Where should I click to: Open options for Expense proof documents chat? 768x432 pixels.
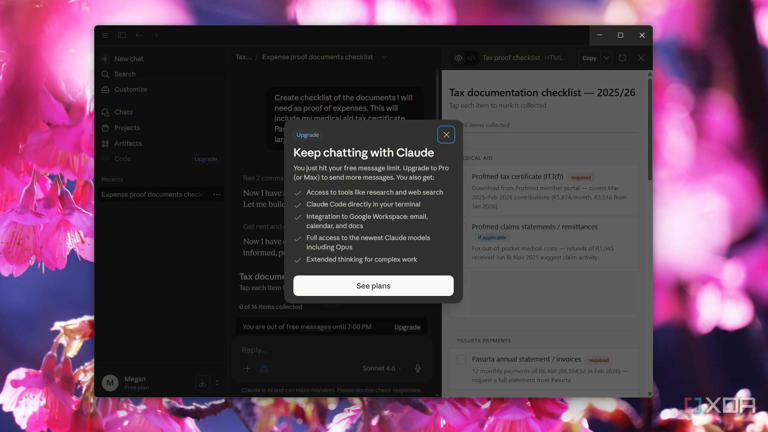[216, 195]
